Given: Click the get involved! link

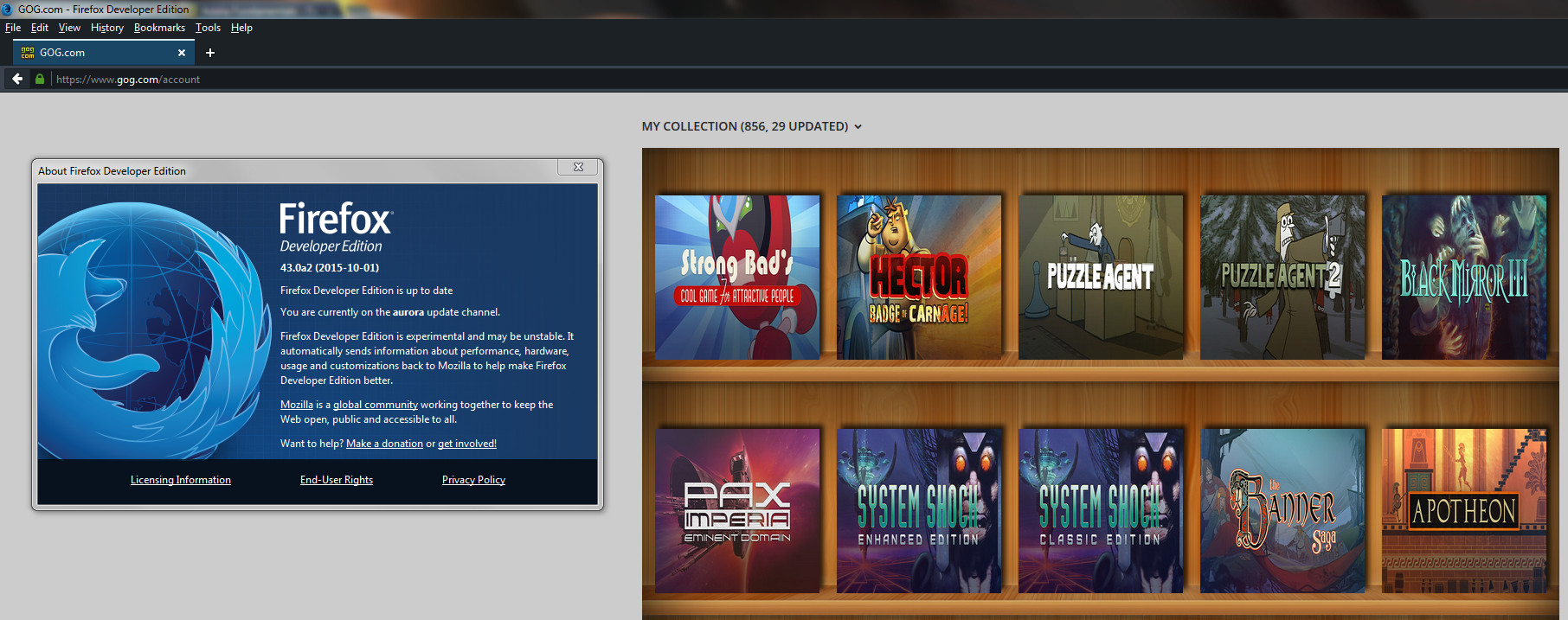Looking at the screenshot, I should [x=467, y=444].
